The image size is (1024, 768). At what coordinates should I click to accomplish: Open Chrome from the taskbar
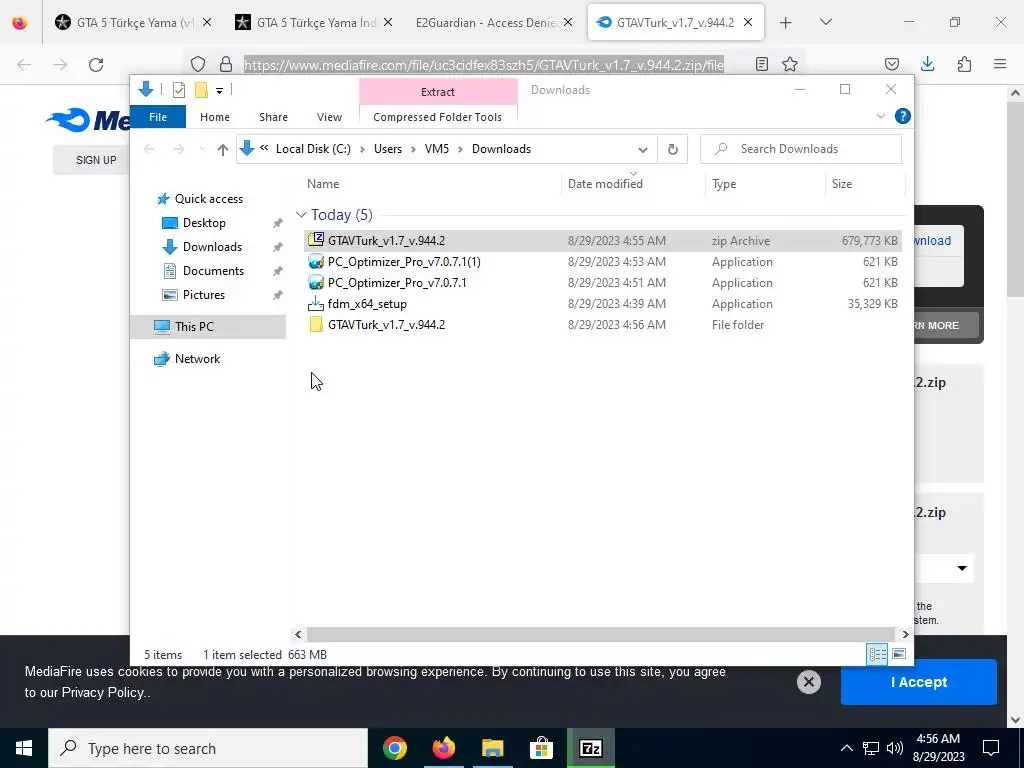(x=394, y=748)
